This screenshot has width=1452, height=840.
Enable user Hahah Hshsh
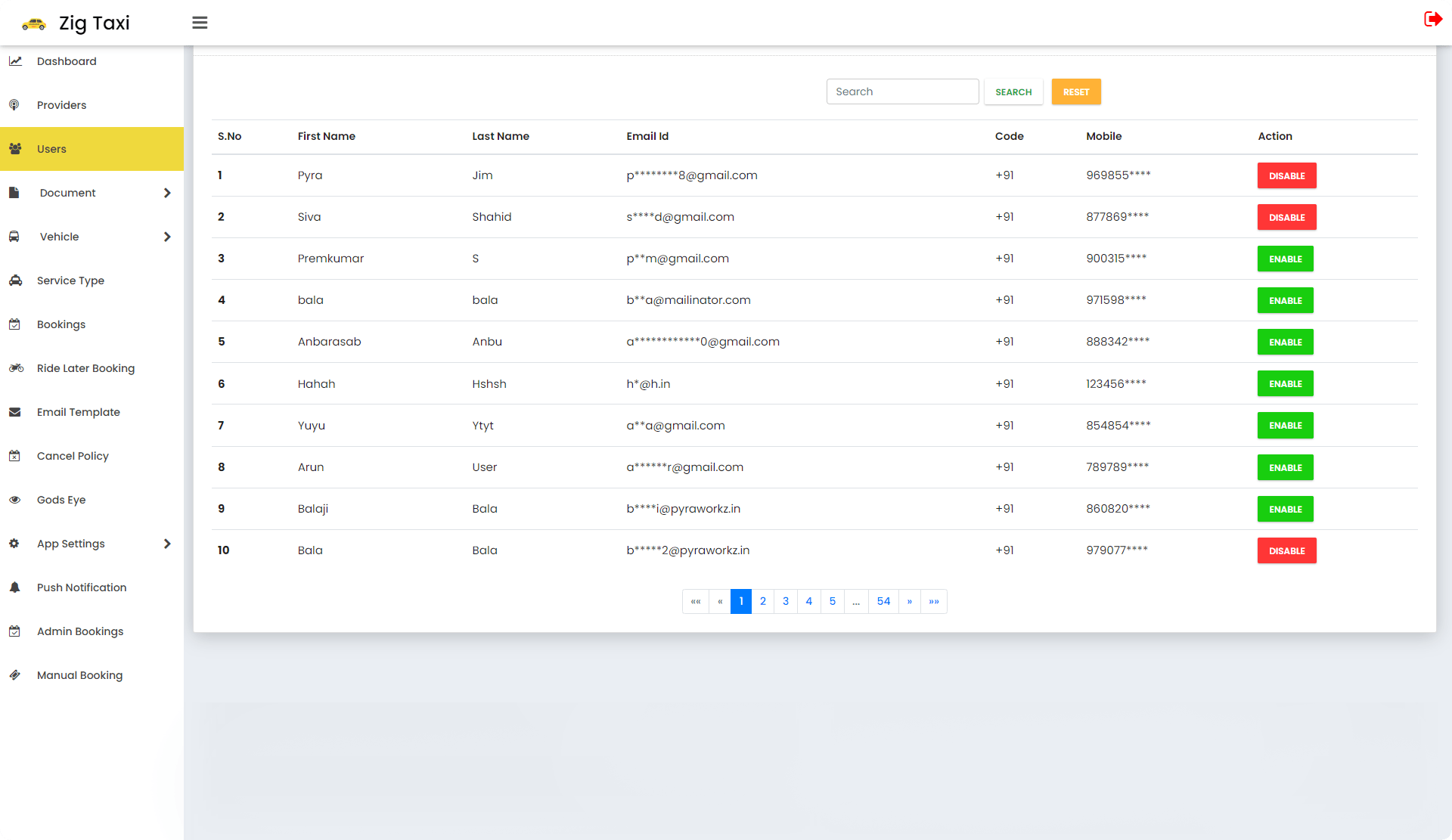pos(1285,383)
